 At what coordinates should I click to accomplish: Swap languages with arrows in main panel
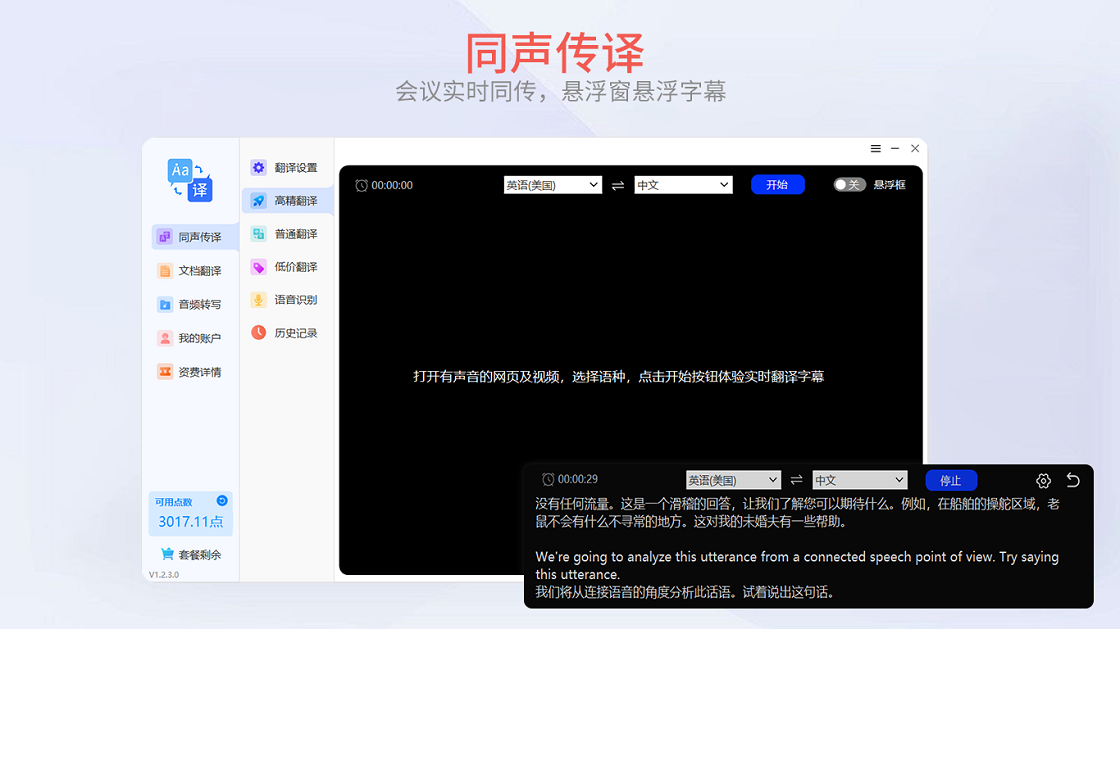618,185
